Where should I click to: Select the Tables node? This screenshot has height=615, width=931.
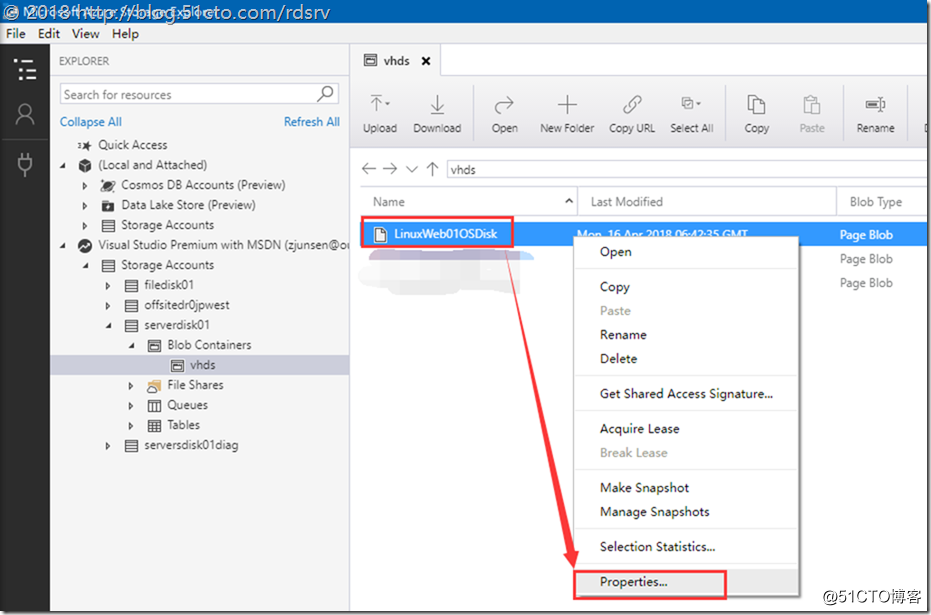pos(183,425)
